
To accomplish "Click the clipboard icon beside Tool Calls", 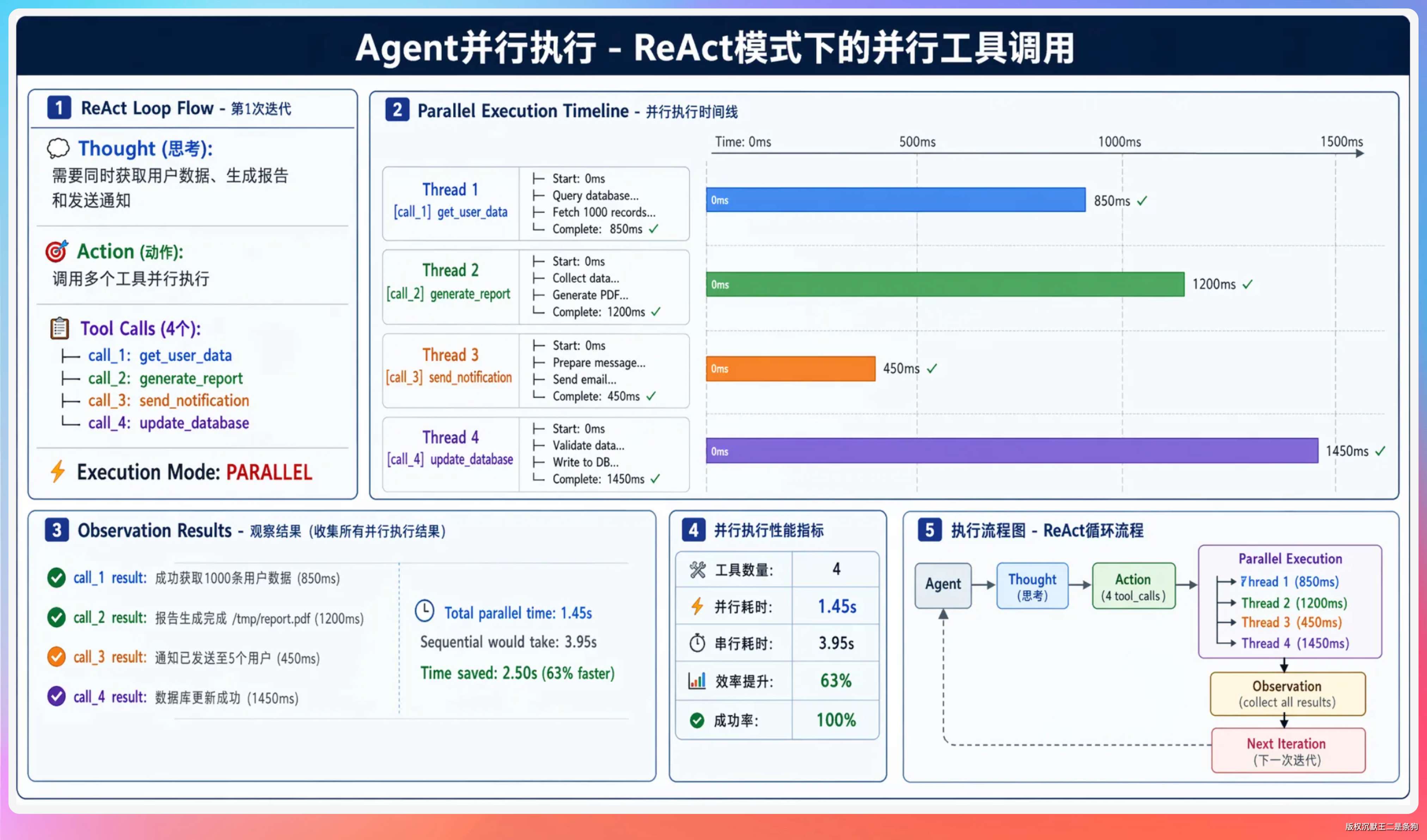I will click(x=60, y=328).
